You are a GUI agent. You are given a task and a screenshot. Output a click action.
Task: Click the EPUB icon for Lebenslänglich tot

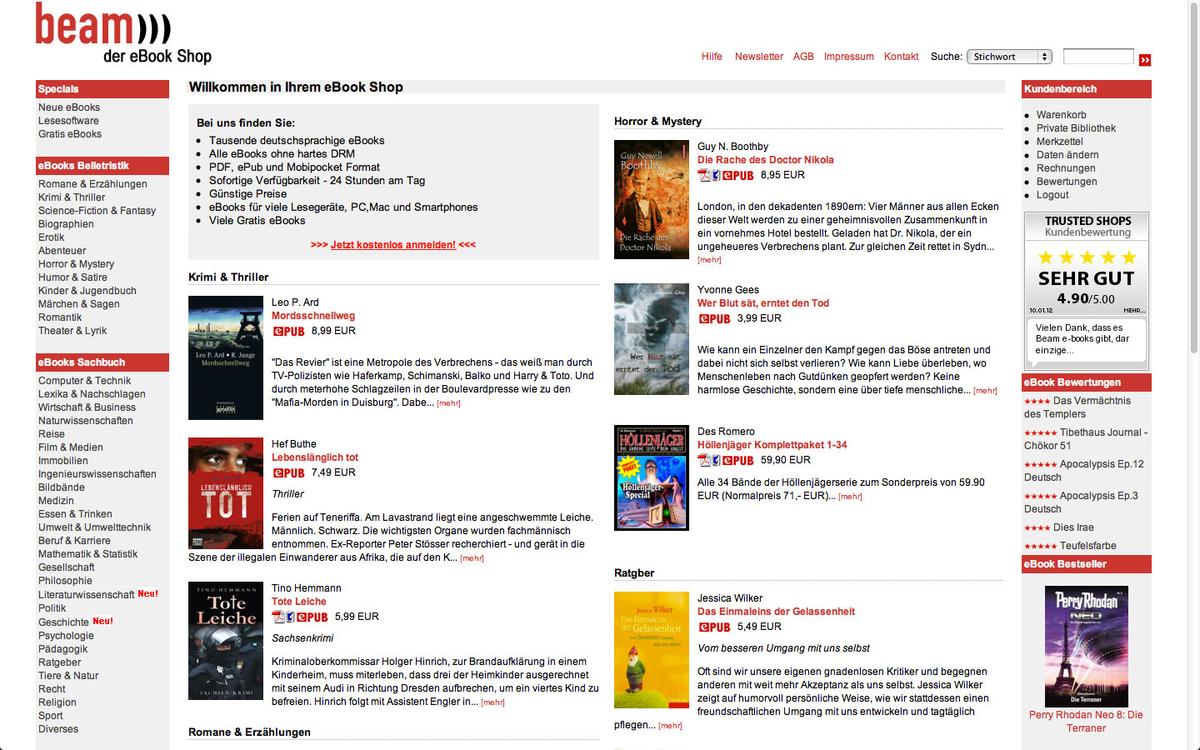288,473
